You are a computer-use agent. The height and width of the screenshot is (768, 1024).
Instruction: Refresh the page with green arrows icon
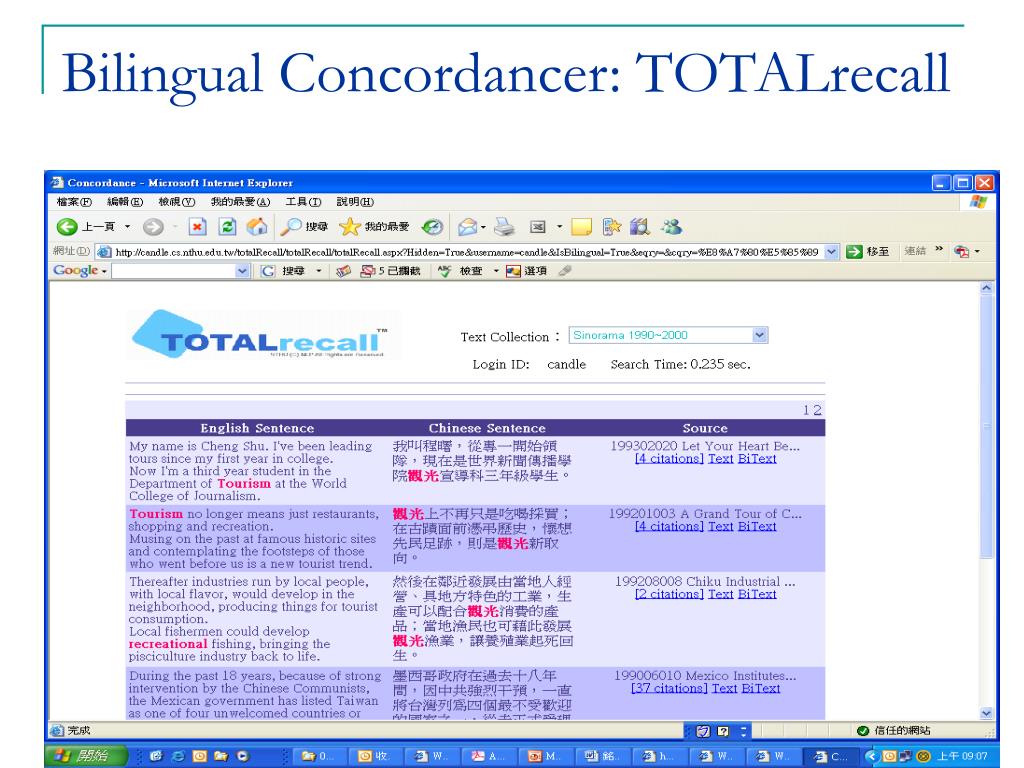click(x=227, y=227)
